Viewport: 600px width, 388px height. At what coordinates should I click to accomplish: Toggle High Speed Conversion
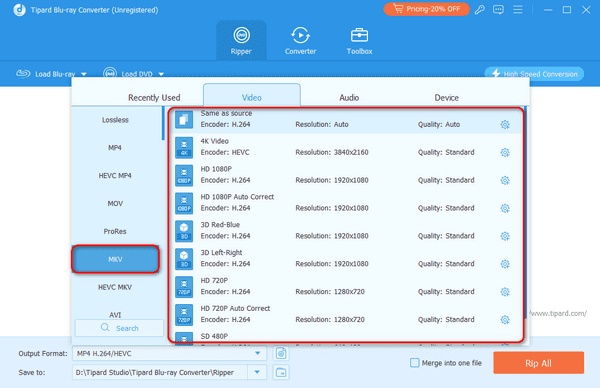coord(534,74)
